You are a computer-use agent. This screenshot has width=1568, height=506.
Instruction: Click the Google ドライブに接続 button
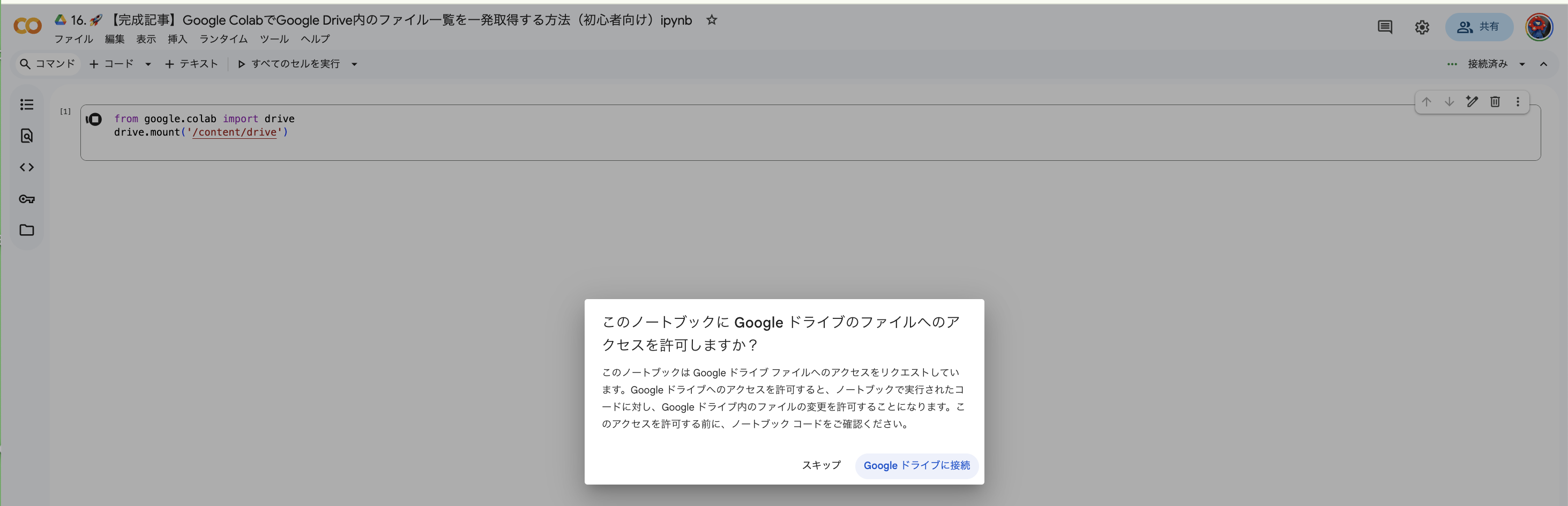(917, 465)
